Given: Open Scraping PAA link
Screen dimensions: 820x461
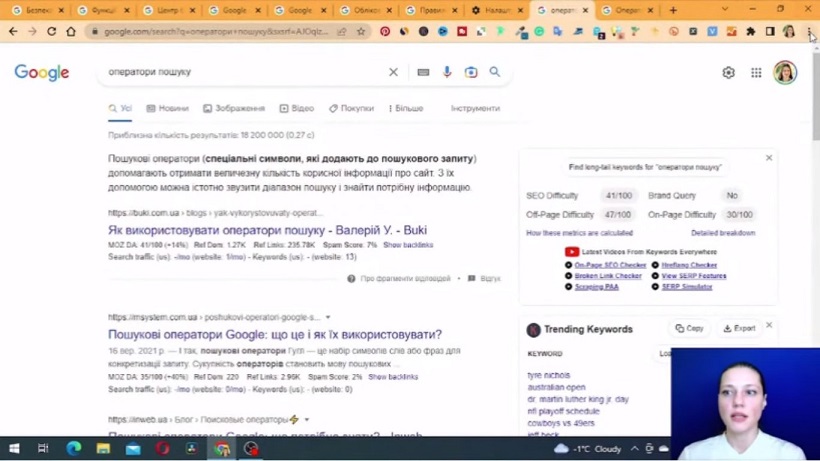Looking at the screenshot, I should [x=596, y=287].
